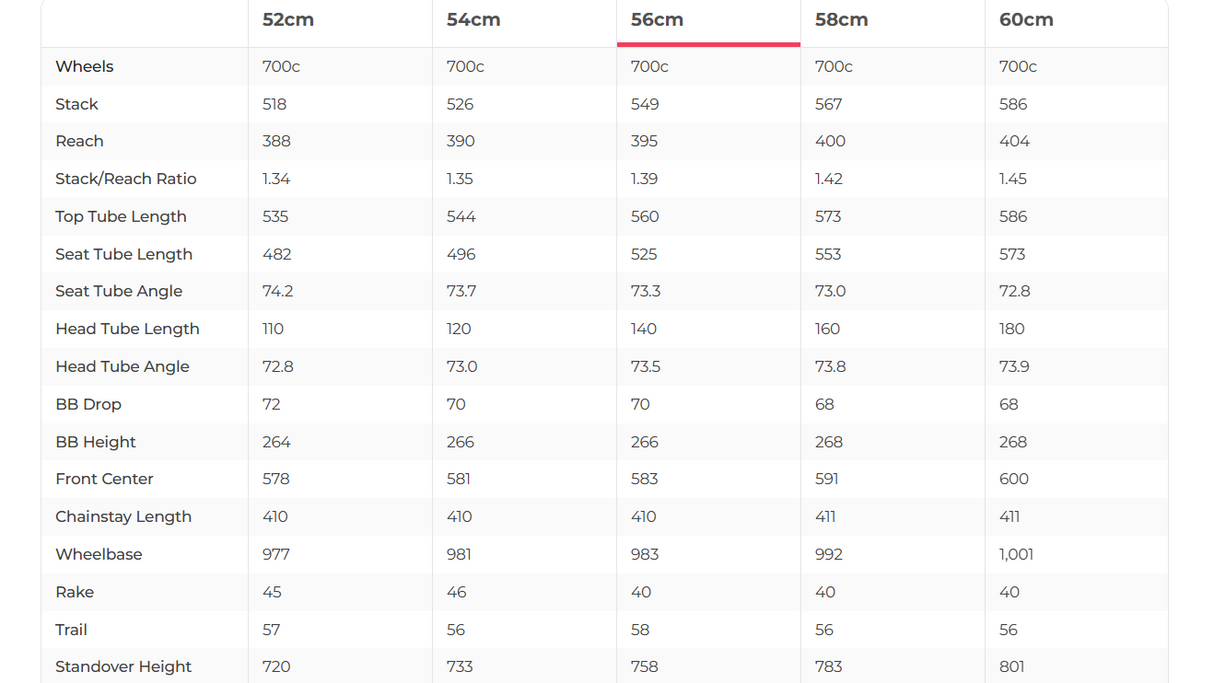Select the 52cm size column header
1214x683 pixels.
288,20
